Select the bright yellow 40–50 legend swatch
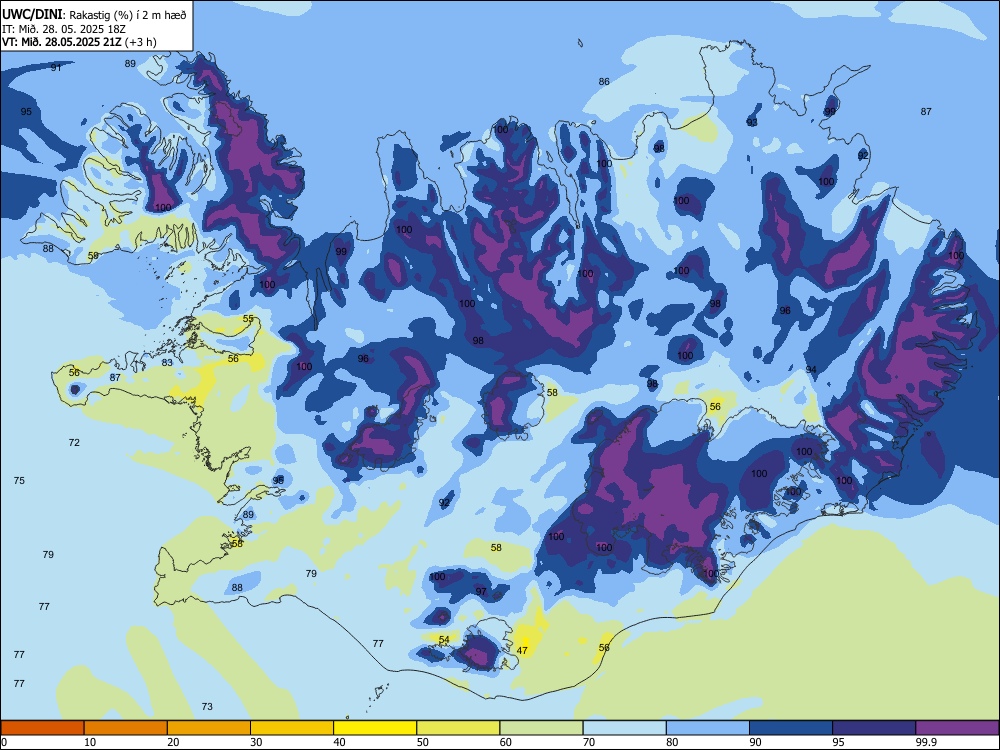 (375, 728)
